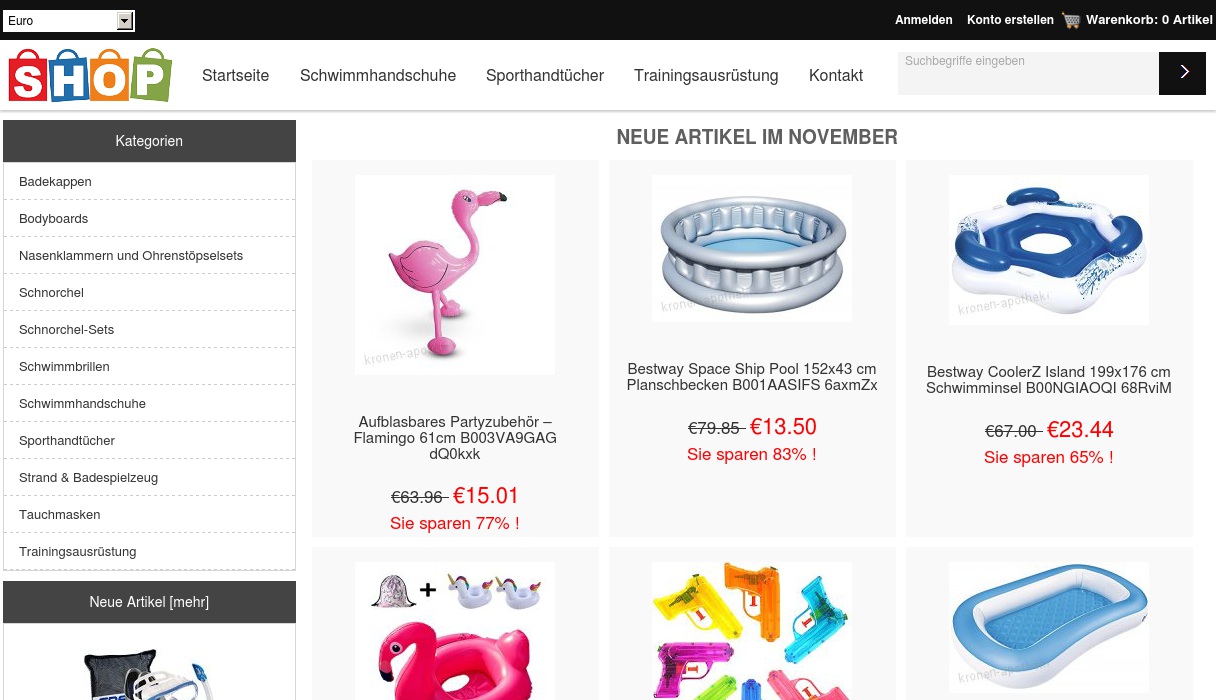The height and width of the screenshot is (700, 1216).
Task: Click the shopping cart icon
Action: (1071, 20)
